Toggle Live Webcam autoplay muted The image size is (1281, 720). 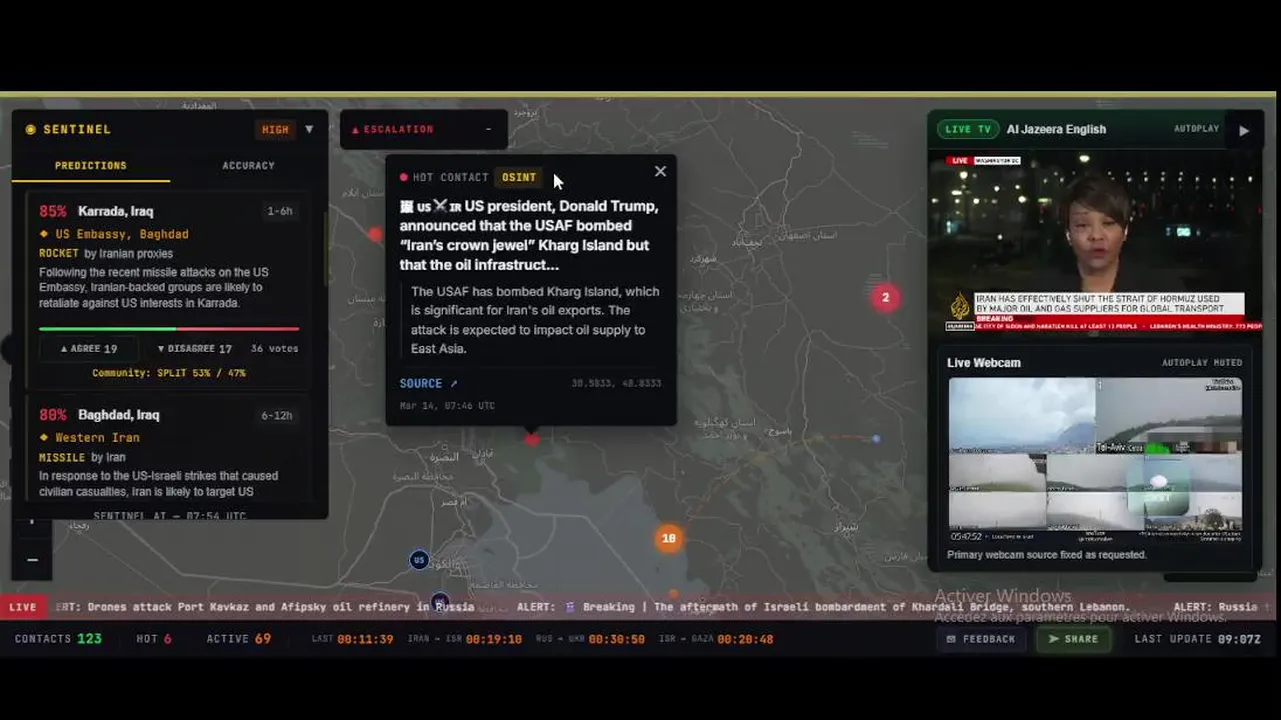pyautogui.click(x=1202, y=363)
